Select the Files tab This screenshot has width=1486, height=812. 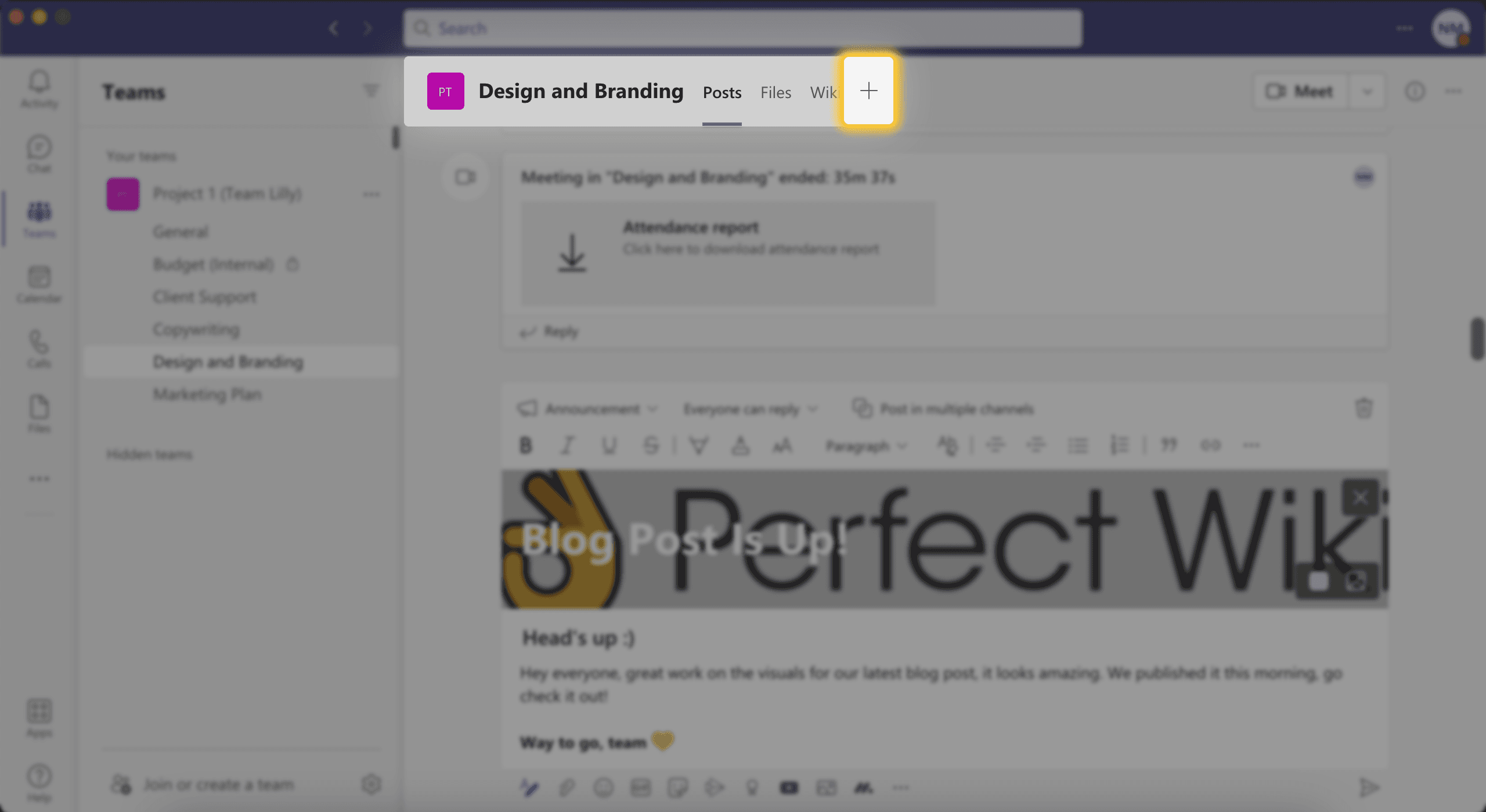[x=776, y=91]
